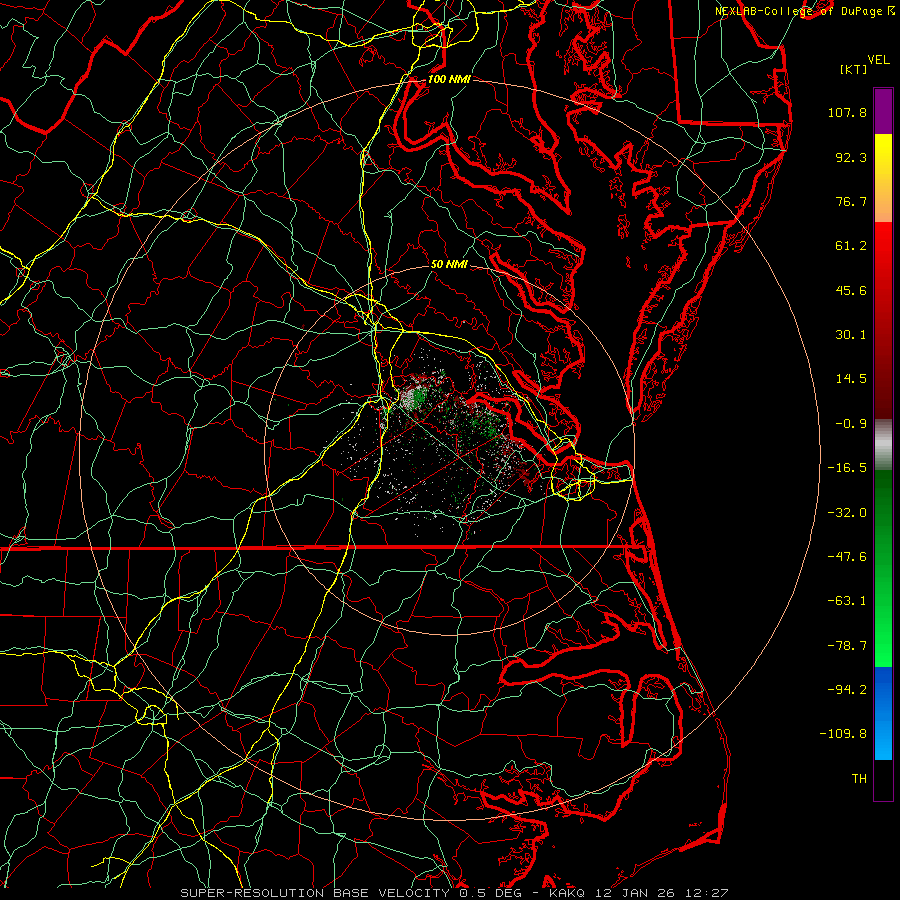The width and height of the screenshot is (900, 900).
Task: Select the -94.2 legend value
Action: click(847, 690)
